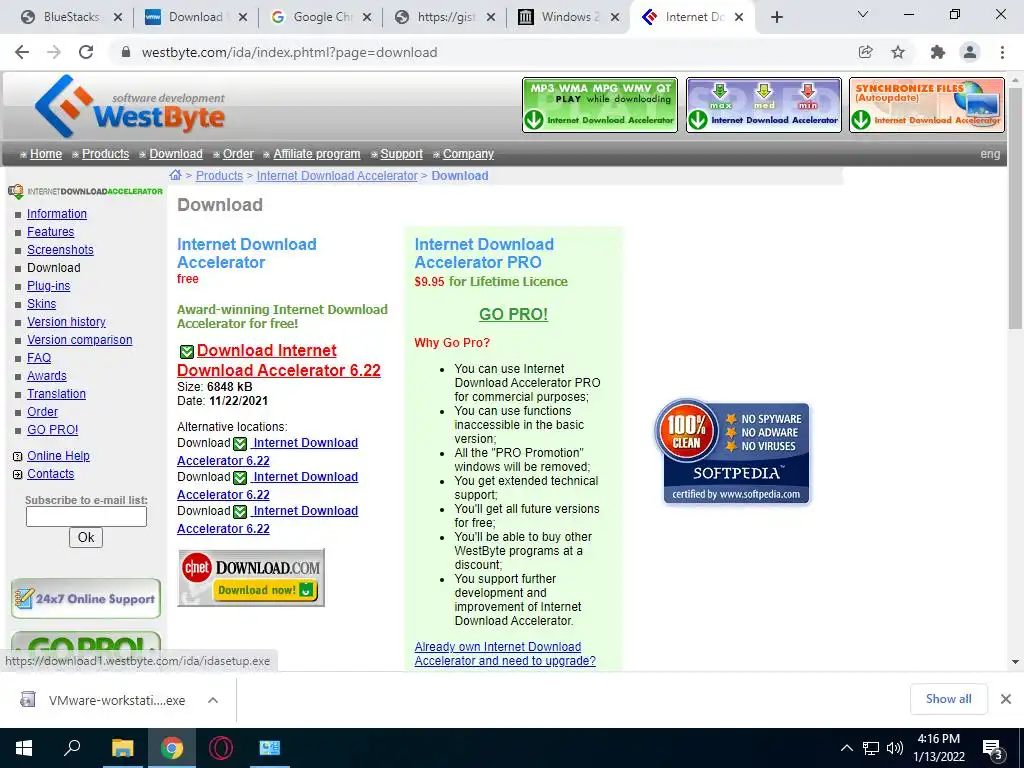
Task: Expand hidden system tray icons
Action: pyautogui.click(x=846, y=748)
